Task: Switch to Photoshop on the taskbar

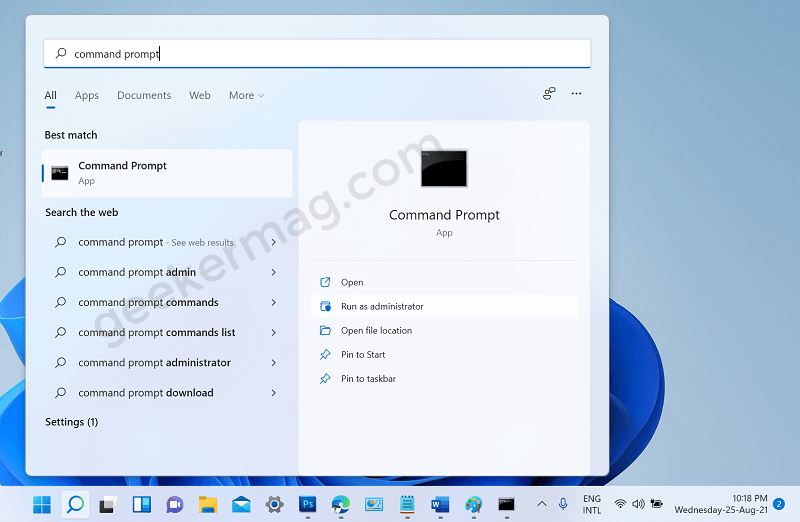Action: pyautogui.click(x=308, y=505)
